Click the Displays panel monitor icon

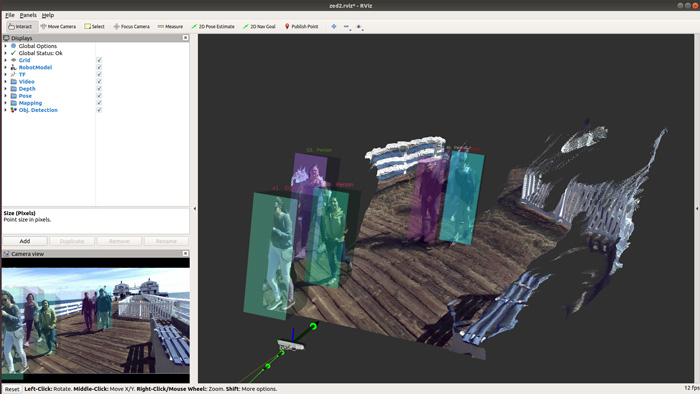click(6, 38)
